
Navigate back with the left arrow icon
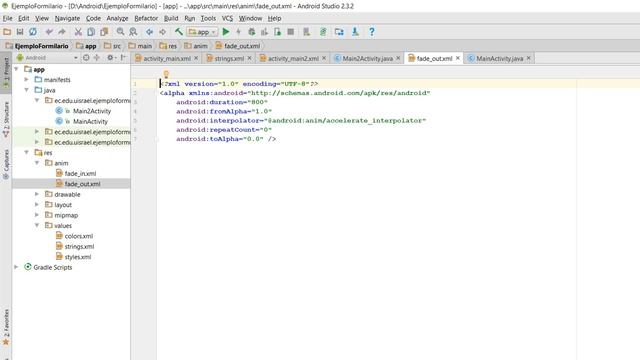click(x=149, y=32)
